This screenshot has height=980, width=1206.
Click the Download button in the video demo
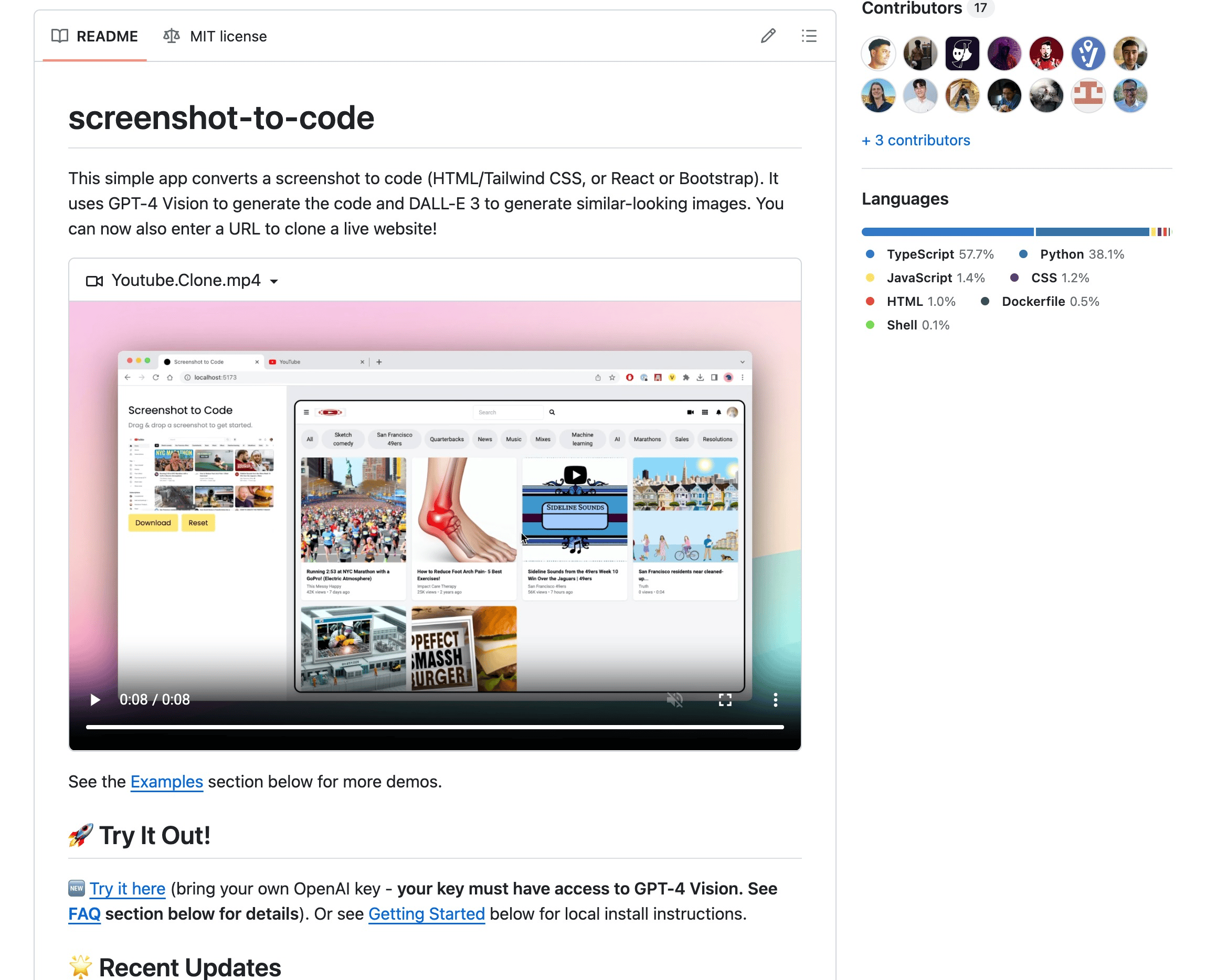pos(153,523)
